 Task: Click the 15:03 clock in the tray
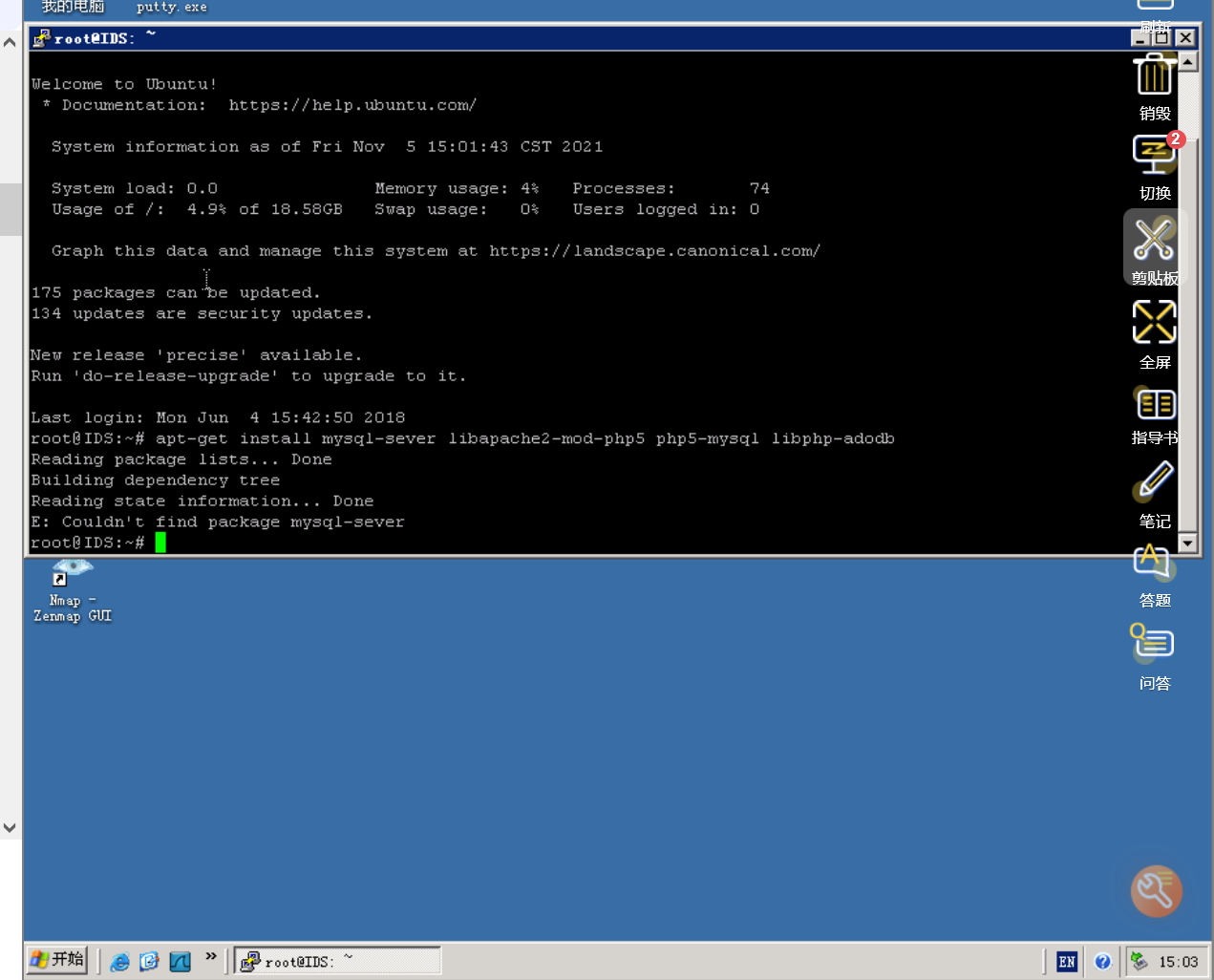pyautogui.click(x=1178, y=962)
